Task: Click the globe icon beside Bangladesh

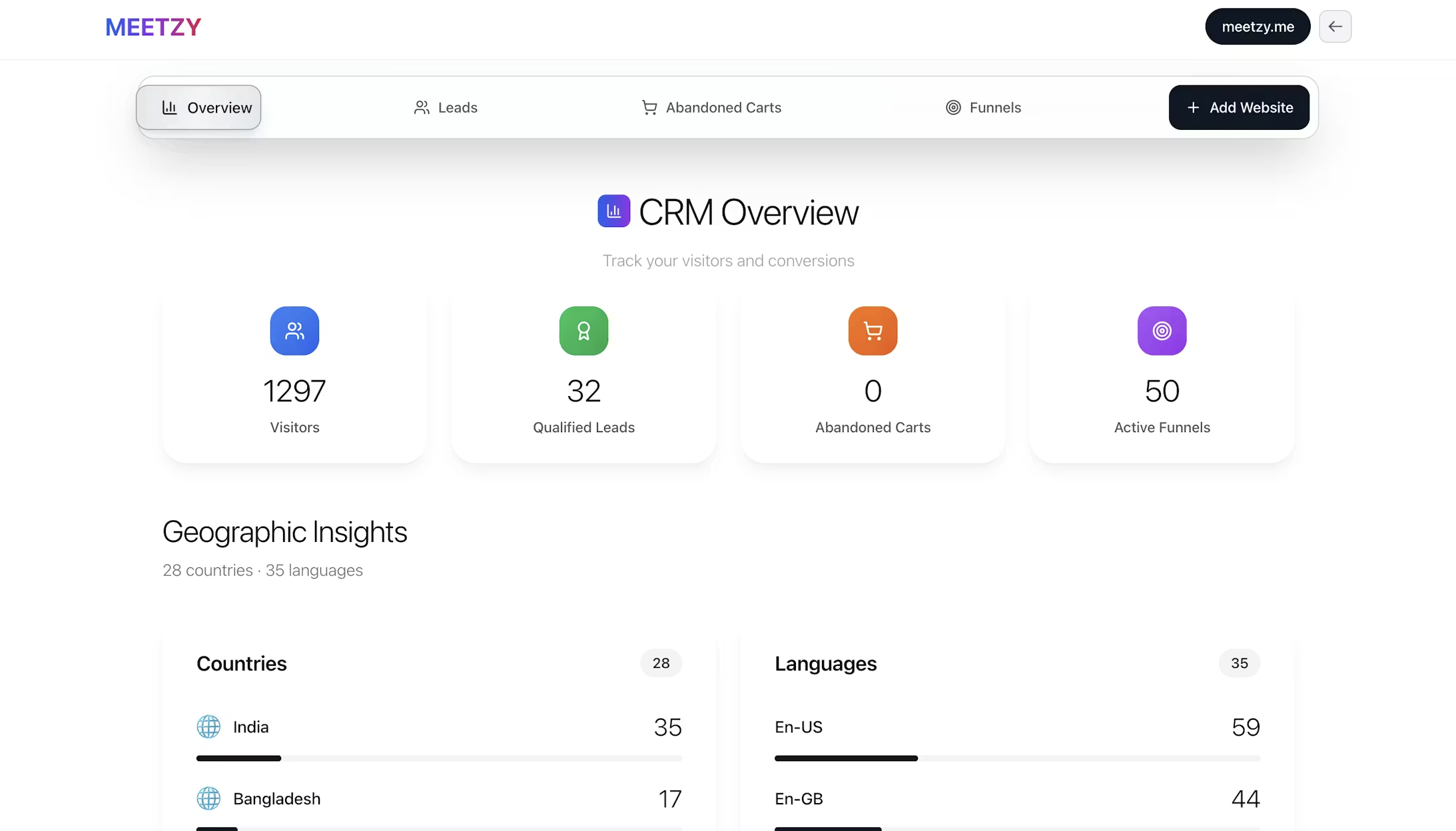Action: point(208,798)
